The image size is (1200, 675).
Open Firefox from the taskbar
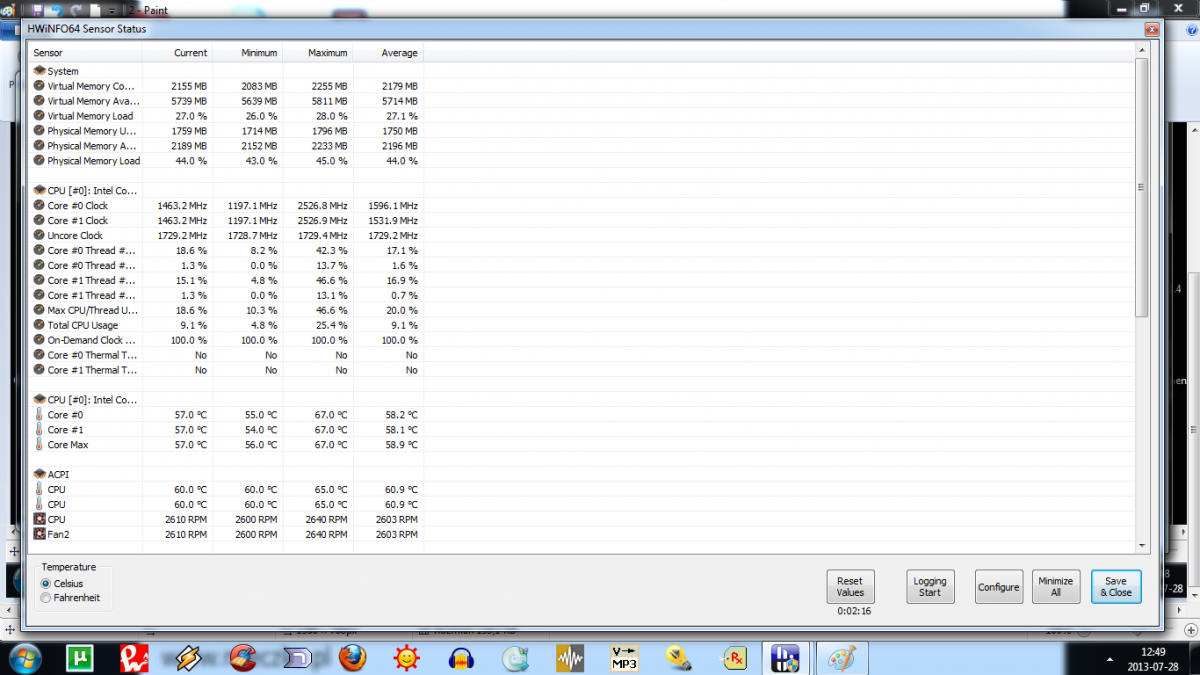351,658
